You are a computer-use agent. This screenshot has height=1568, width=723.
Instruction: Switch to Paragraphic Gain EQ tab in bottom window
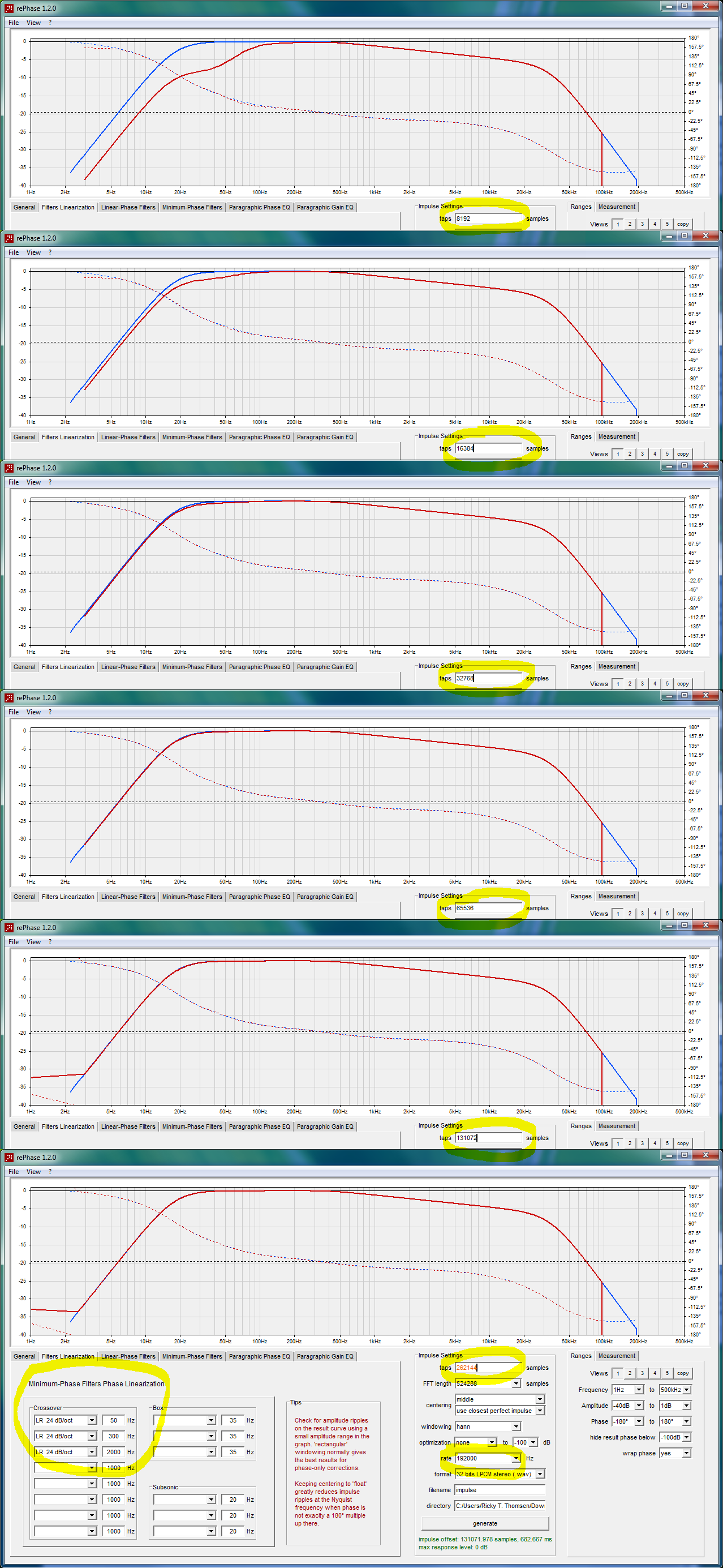click(325, 1356)
